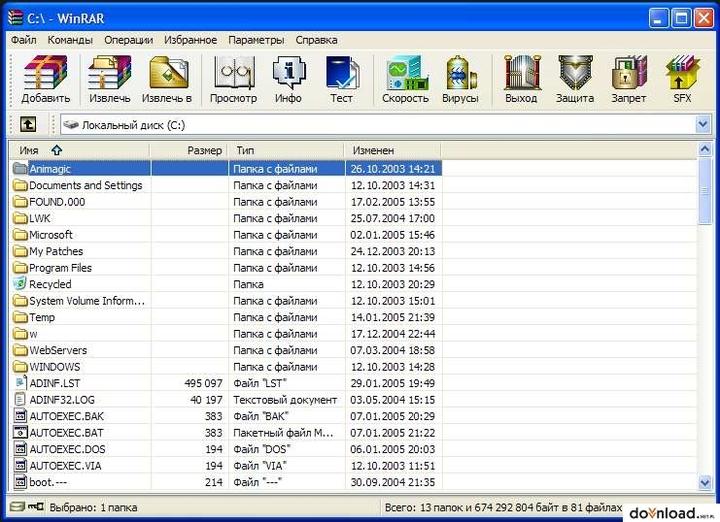Click the Просмотр (View) toolbar icon
The height and width of the screenshot is (522, 720).
[x=233, y=78]
